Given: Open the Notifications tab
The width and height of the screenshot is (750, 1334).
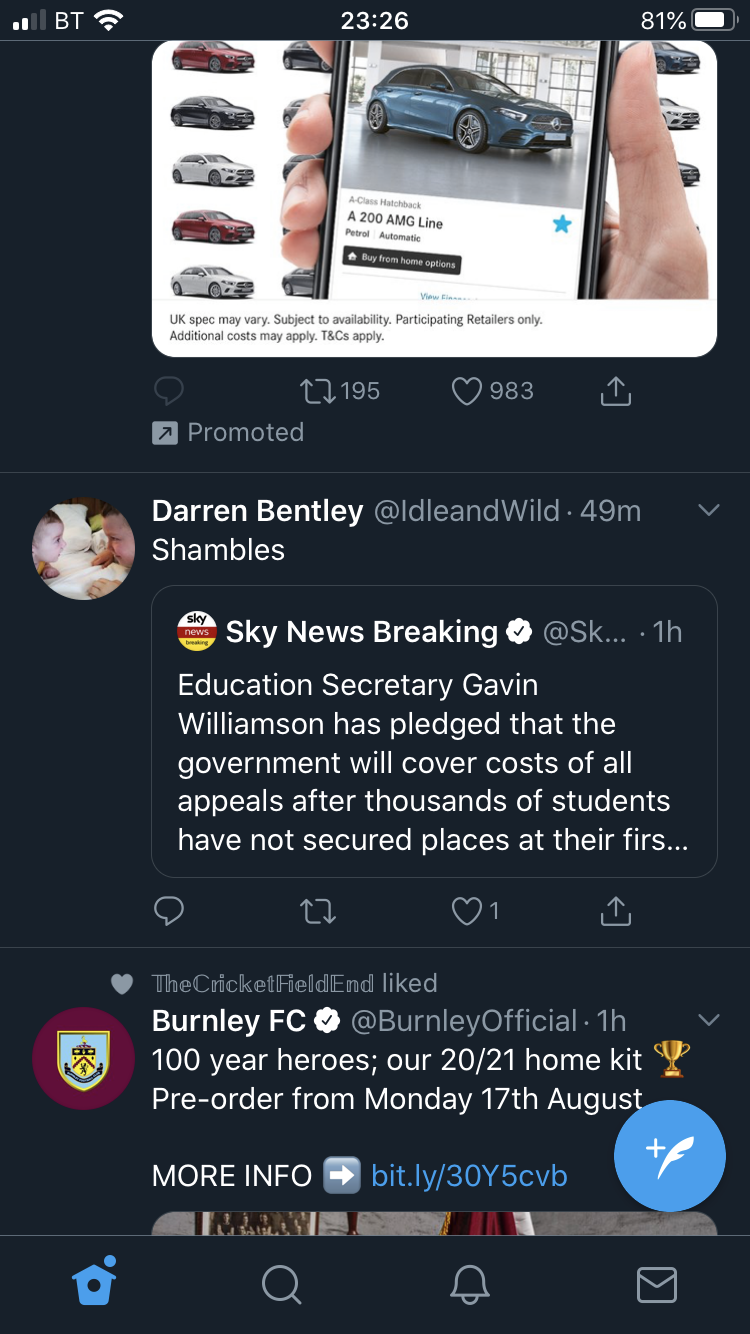Looking at the screenshot, I should tap(469, 1284).
